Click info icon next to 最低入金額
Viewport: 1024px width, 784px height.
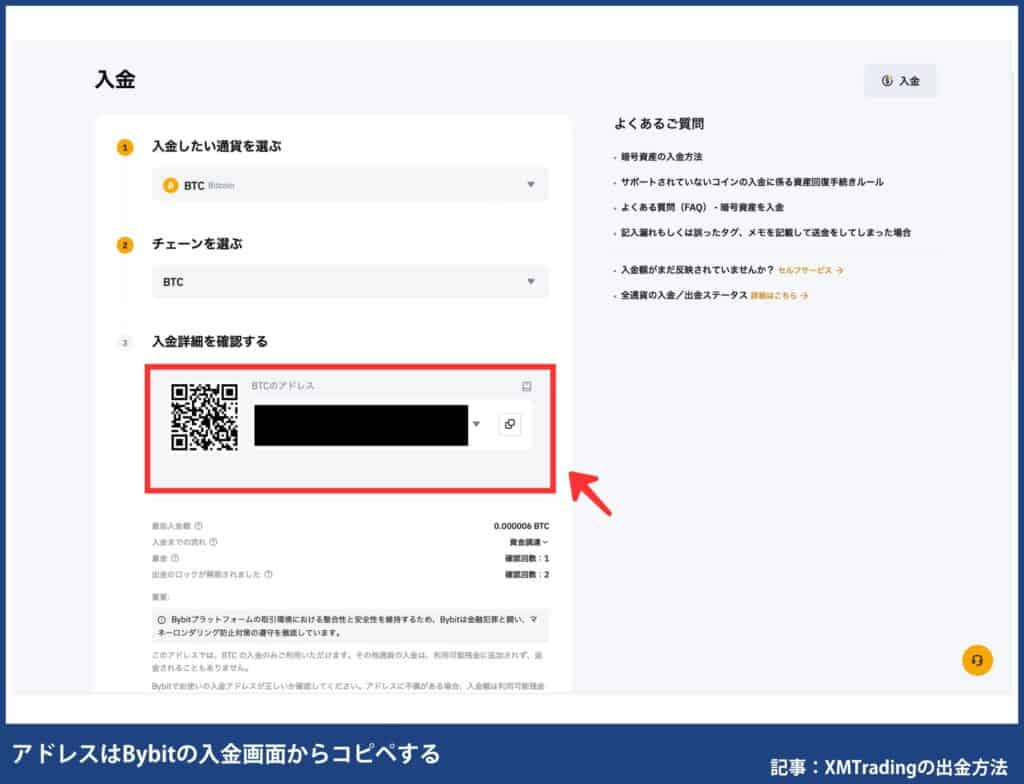pos(199,525)
